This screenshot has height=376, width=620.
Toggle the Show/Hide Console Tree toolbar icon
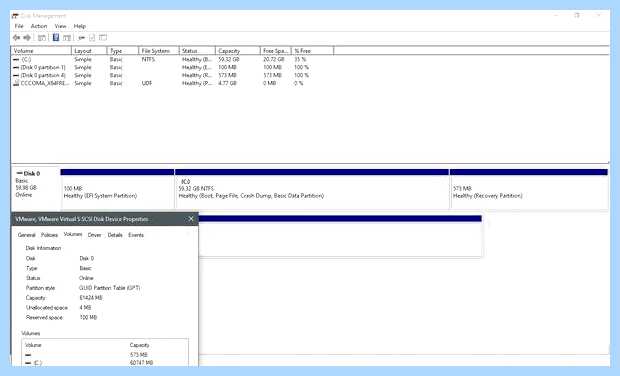42,38
